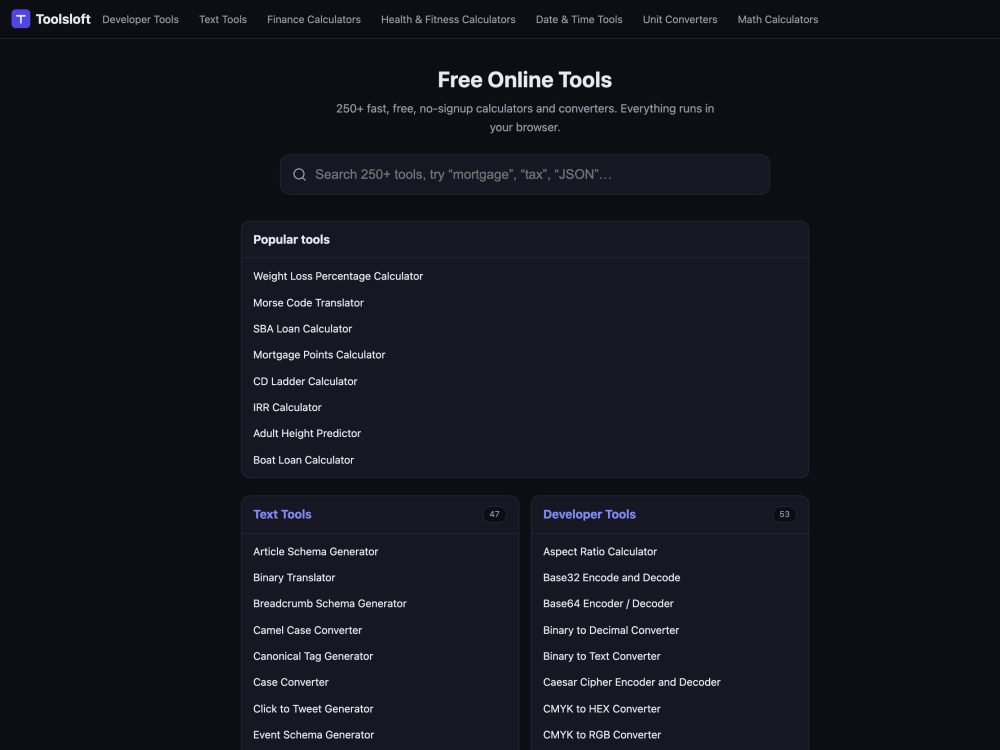Open IRR Calculator
This screenshot has height=750, width=1000.
pyautogui.click(x=287, y=408)
